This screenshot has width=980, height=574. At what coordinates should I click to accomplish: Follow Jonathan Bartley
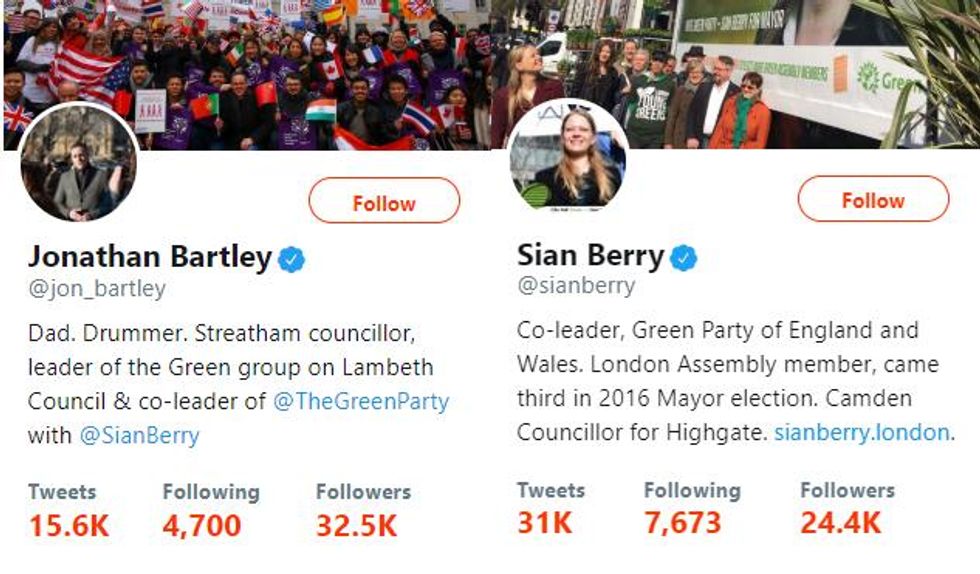pos(384,201)
